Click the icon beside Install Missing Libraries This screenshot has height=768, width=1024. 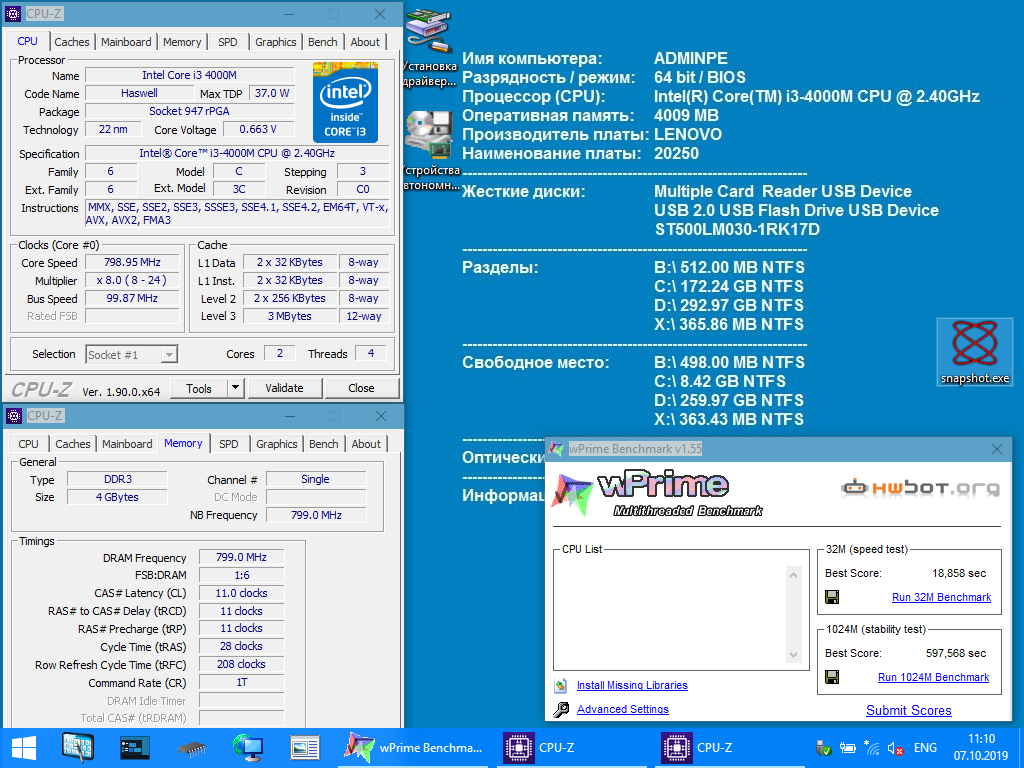[x=560, y=685]
